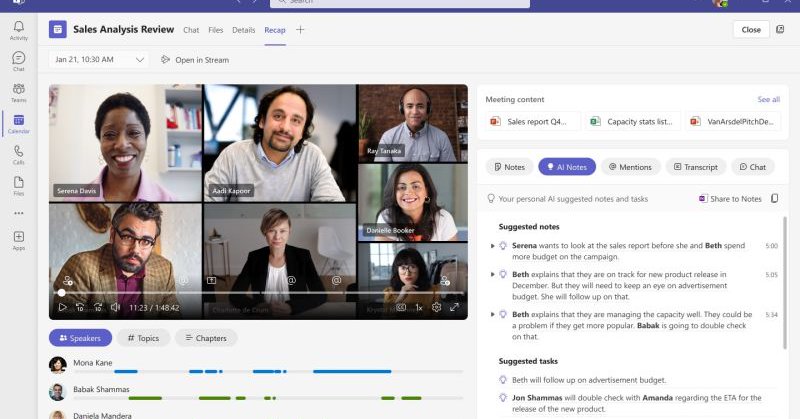Expand the video to full screen
Viewport: 800px width, 419px height.
pyautogui.click(x=454, y=307)
